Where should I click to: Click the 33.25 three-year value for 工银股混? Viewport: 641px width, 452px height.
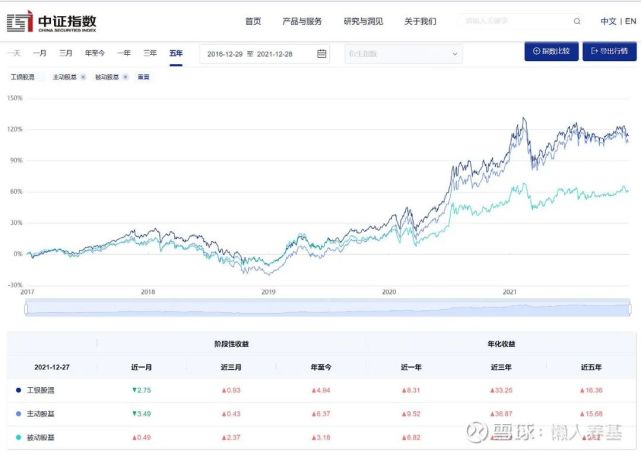click(x=501, y=390)
